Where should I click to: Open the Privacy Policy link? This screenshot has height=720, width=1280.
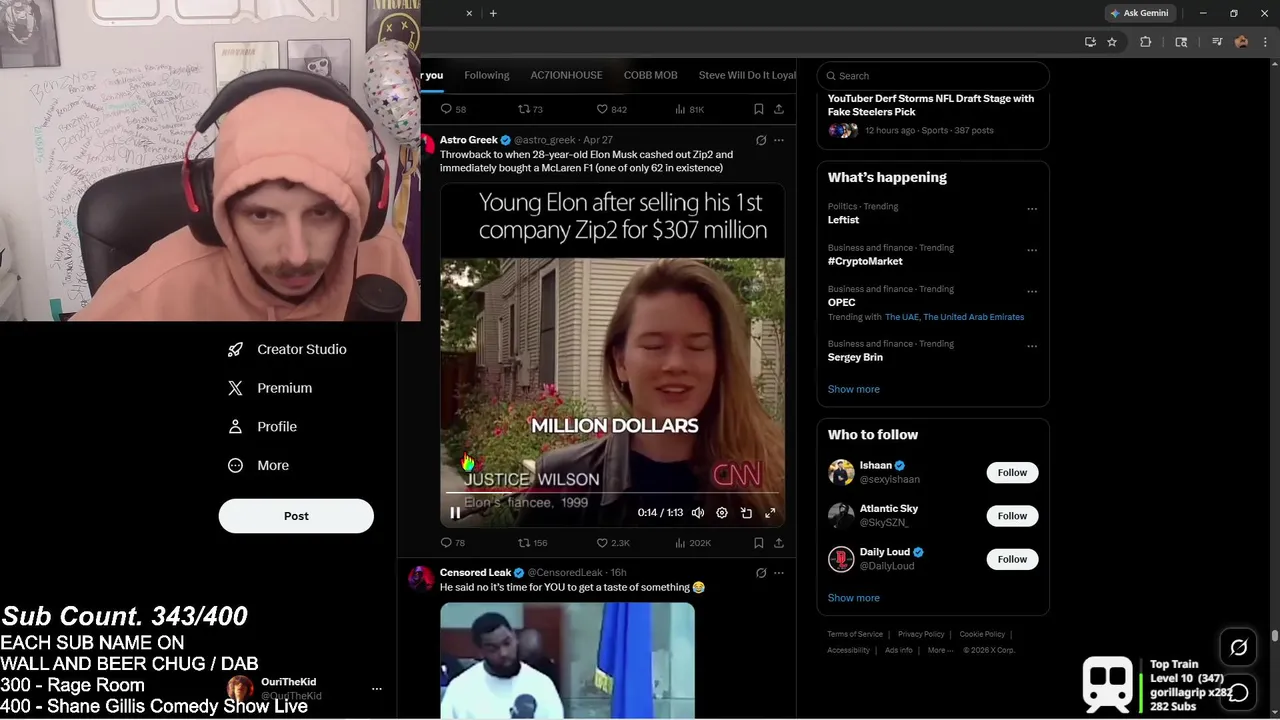click(921, 634)
